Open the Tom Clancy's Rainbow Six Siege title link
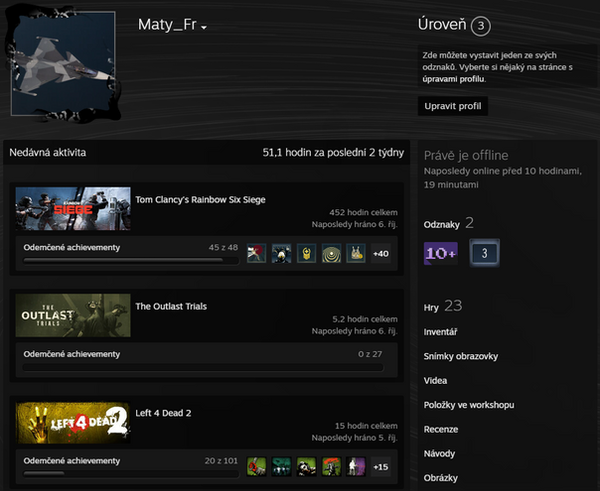The height and width of the screenshot is (491, 600). tap(200, 200)
